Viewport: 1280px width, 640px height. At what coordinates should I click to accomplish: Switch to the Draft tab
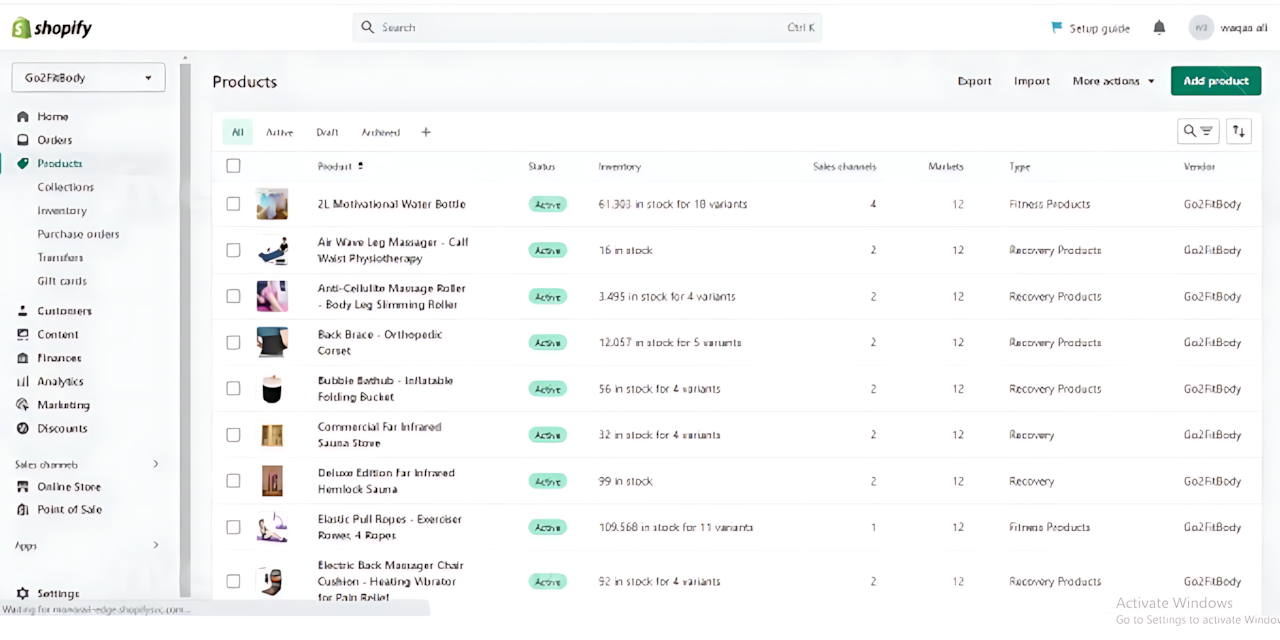pos(327,132)
